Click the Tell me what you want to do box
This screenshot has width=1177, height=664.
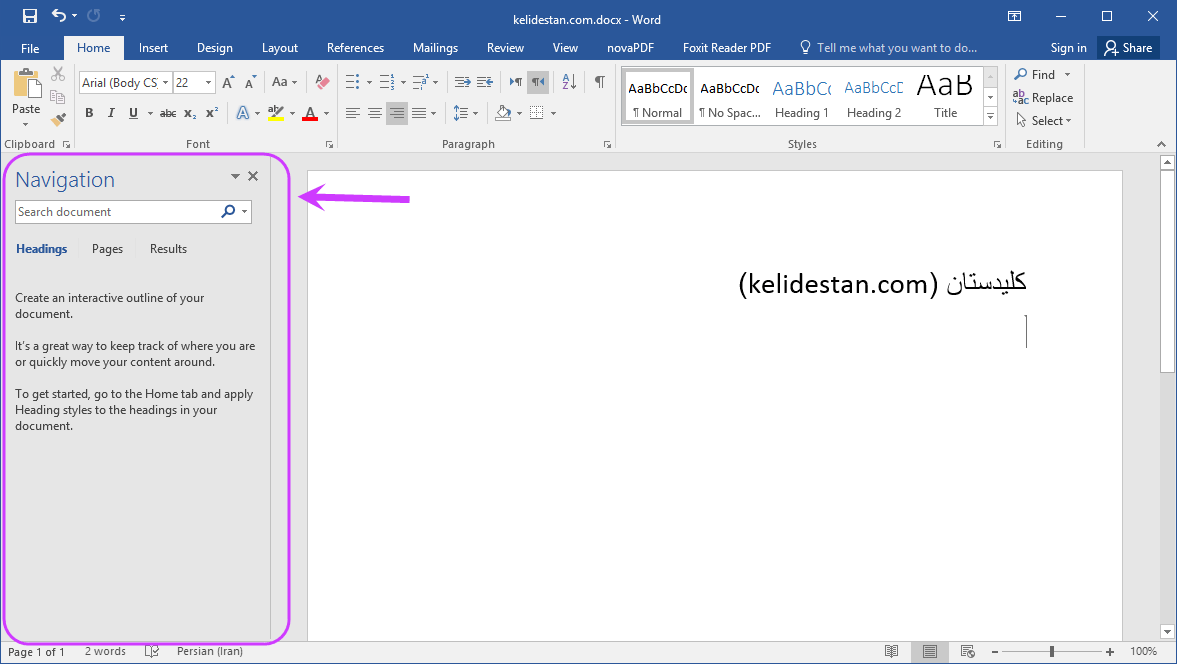(x=889, y=48)
